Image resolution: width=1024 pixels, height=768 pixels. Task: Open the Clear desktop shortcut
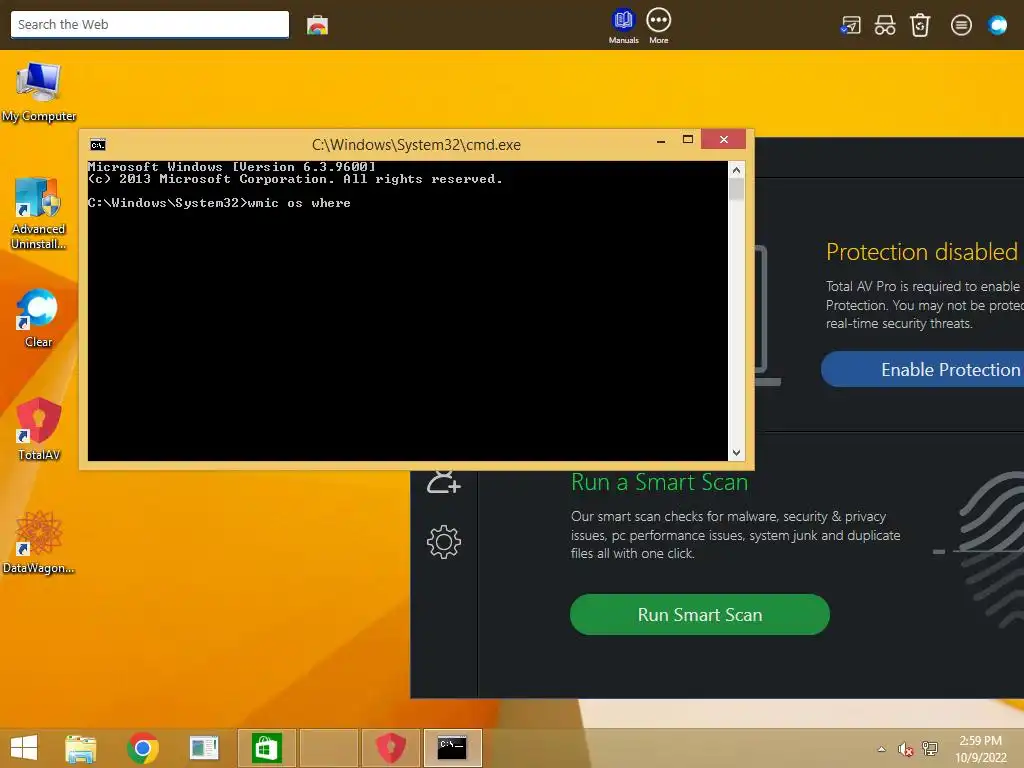(x=38, y=318)
